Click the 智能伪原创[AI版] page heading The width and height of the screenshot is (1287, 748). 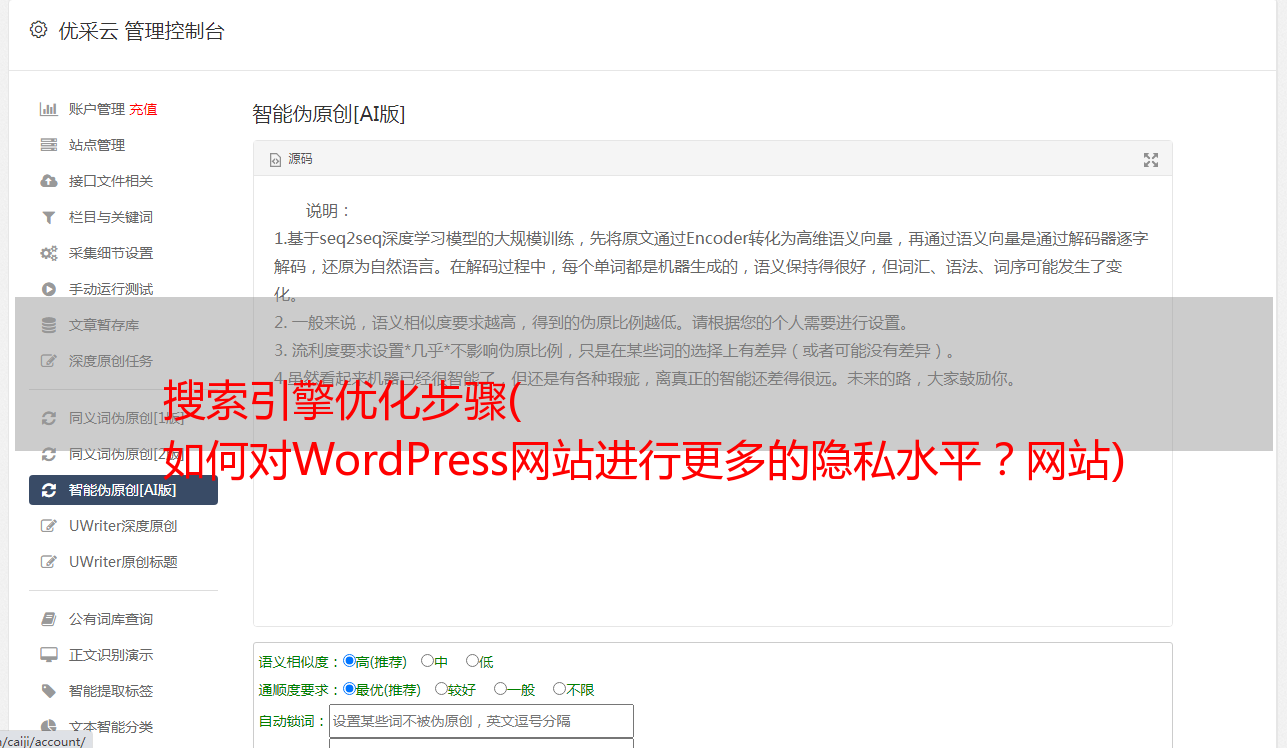[328, 114]
